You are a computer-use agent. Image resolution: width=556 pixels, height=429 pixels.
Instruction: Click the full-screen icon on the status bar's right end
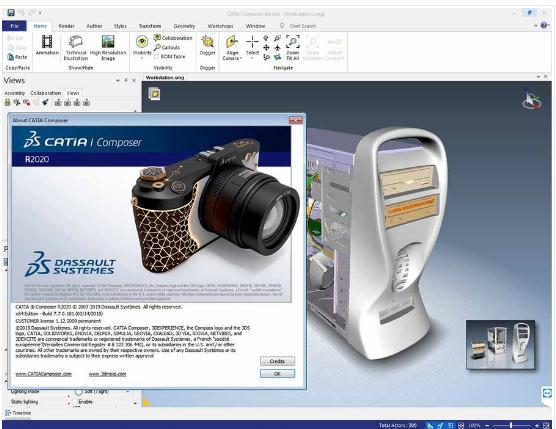[x=547, y=425]
